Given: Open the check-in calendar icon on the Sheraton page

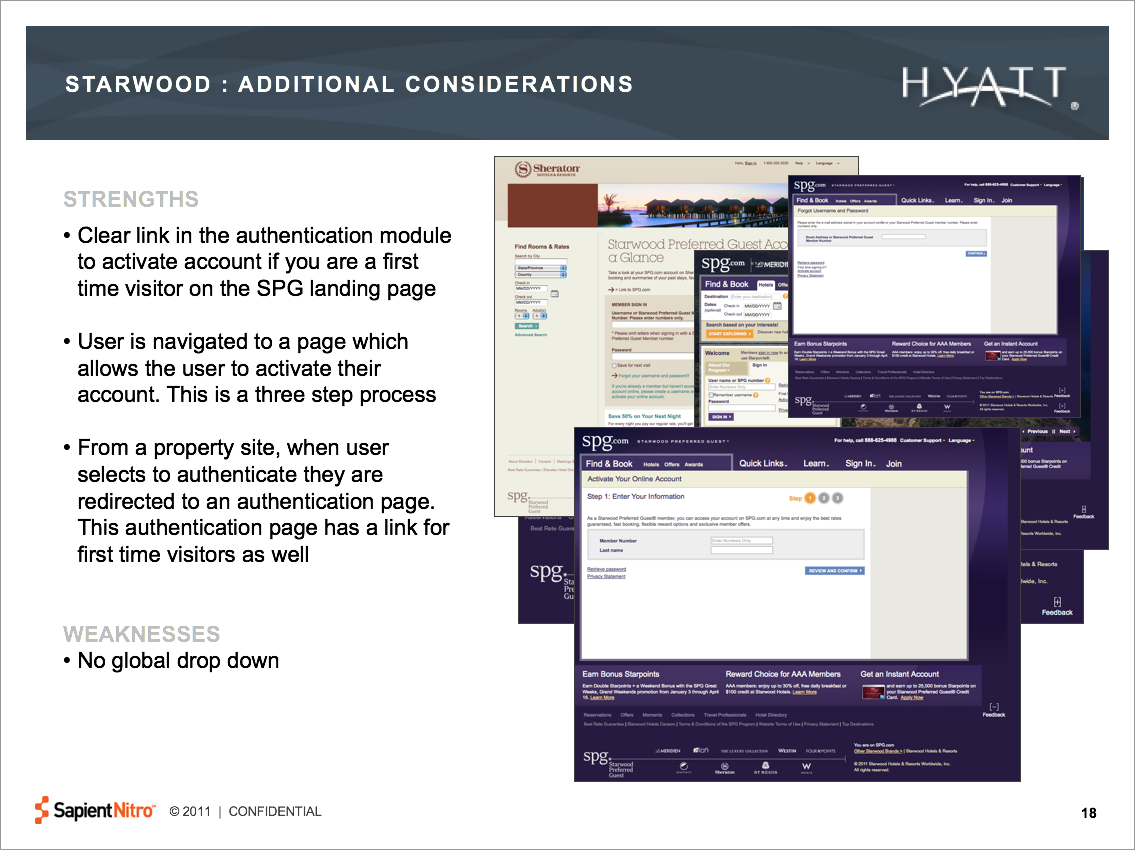Looking at the screenshot, I should click(555, 291).
